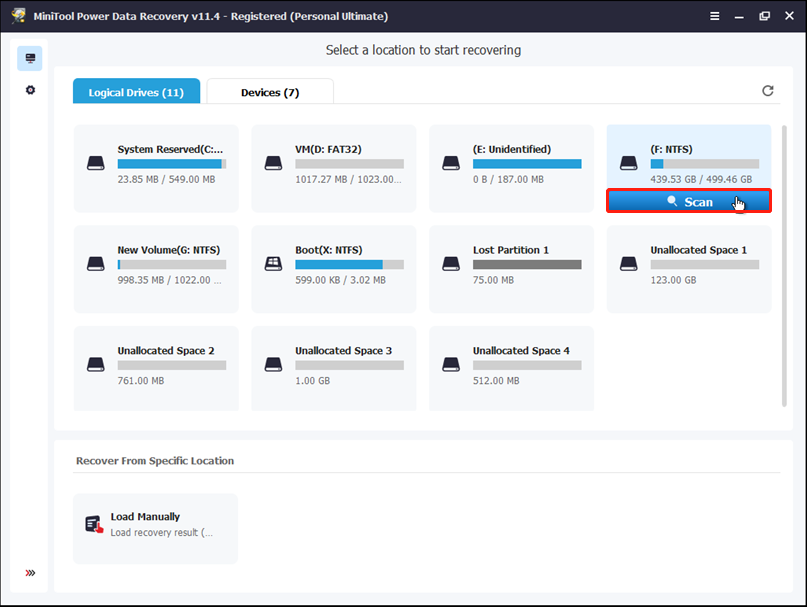807x607 pixels.
Task: Close the MiniTool Power Data Recovery window
Action: (789, 16)
